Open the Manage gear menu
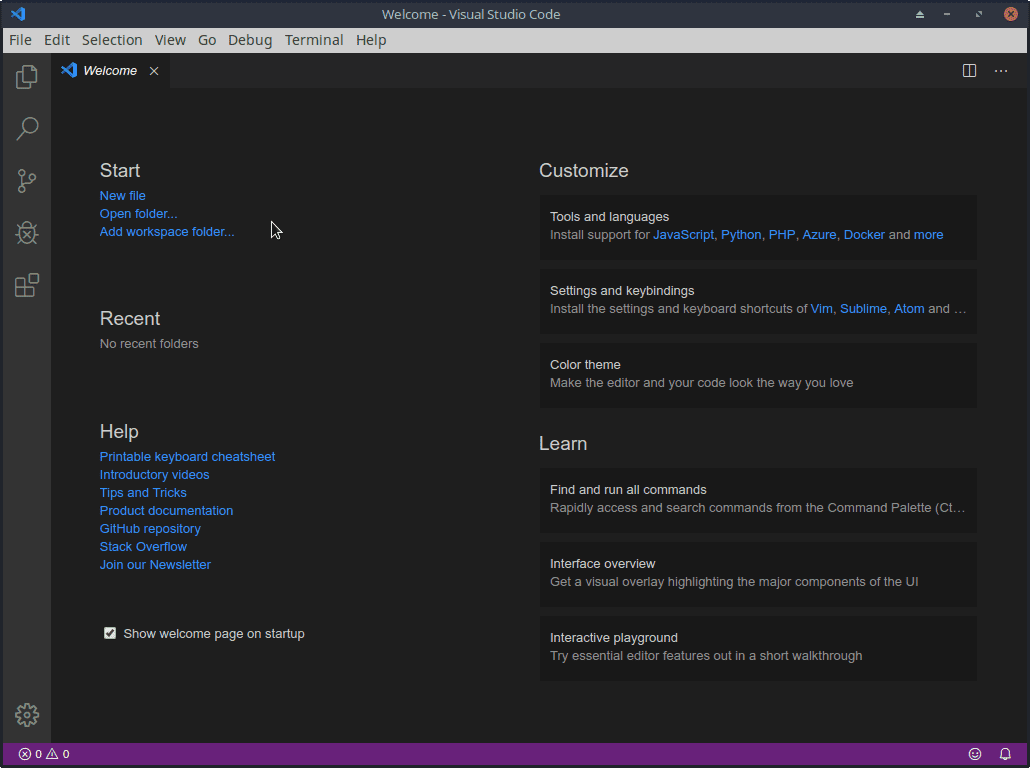The width and height of the screenshot is (1030, 768). 27,715
